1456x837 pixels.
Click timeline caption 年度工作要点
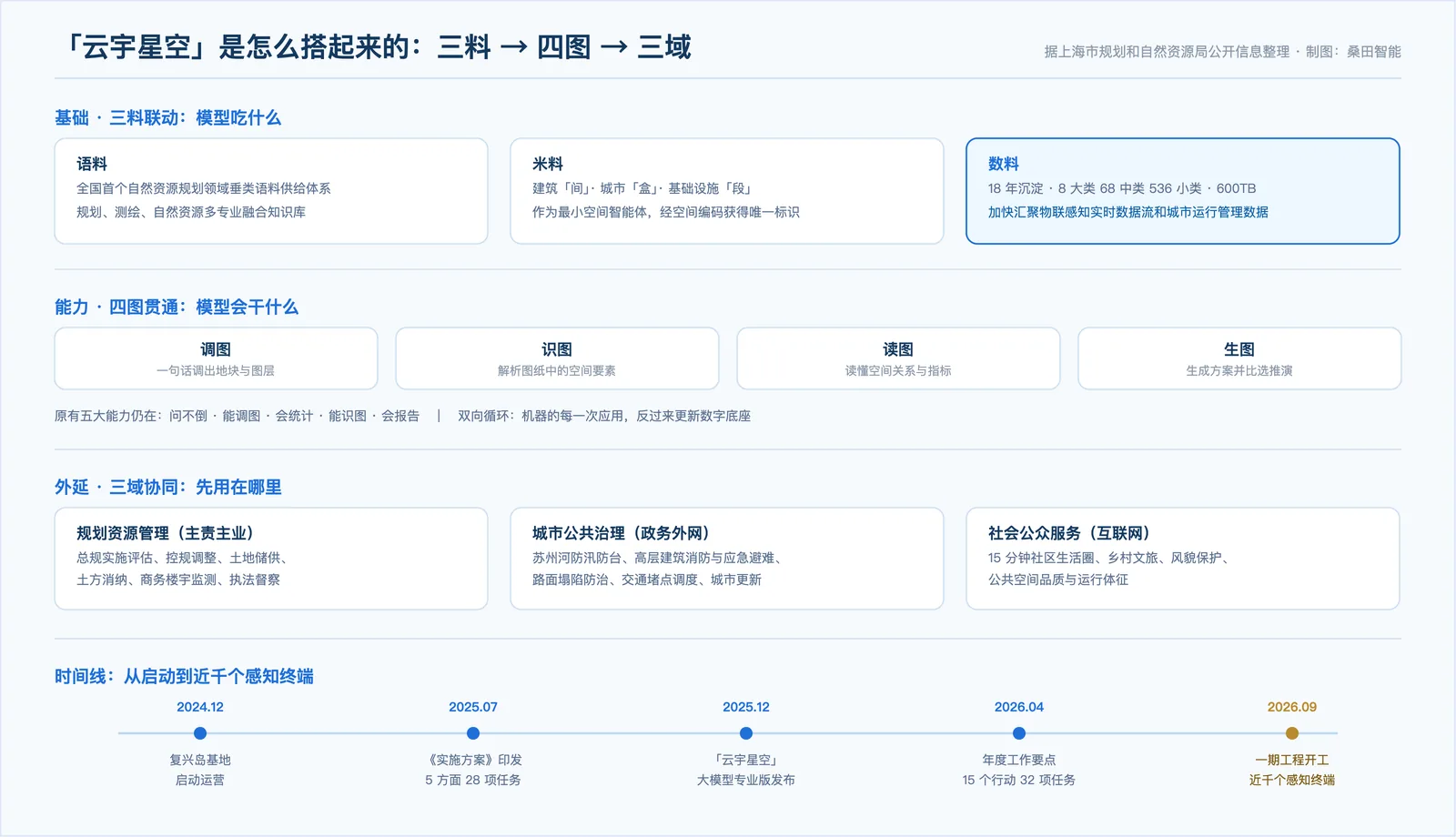(1019, 760)
